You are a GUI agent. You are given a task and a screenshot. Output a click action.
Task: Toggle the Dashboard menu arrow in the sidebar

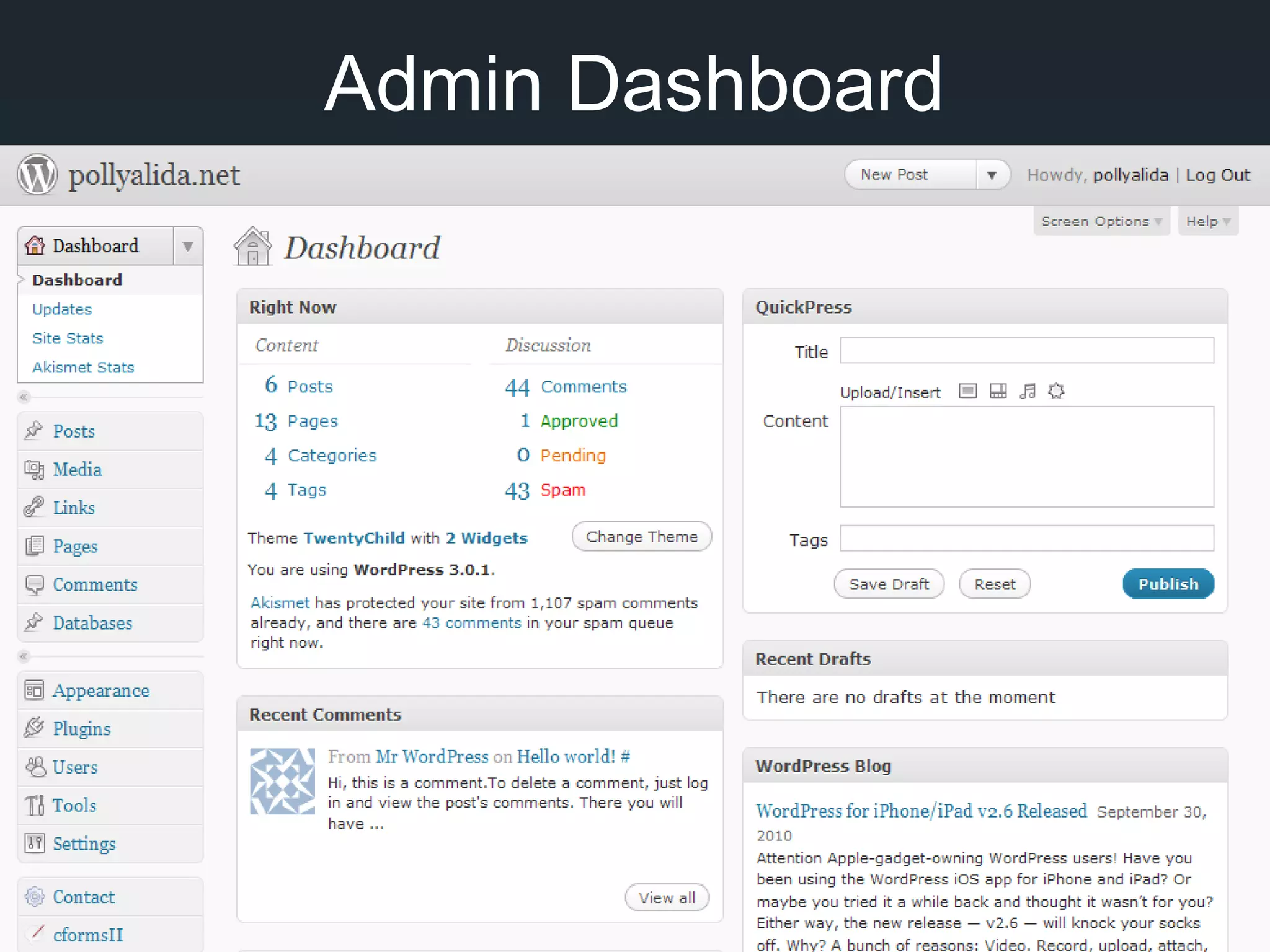pyautogui.click(x=188, y=246)
